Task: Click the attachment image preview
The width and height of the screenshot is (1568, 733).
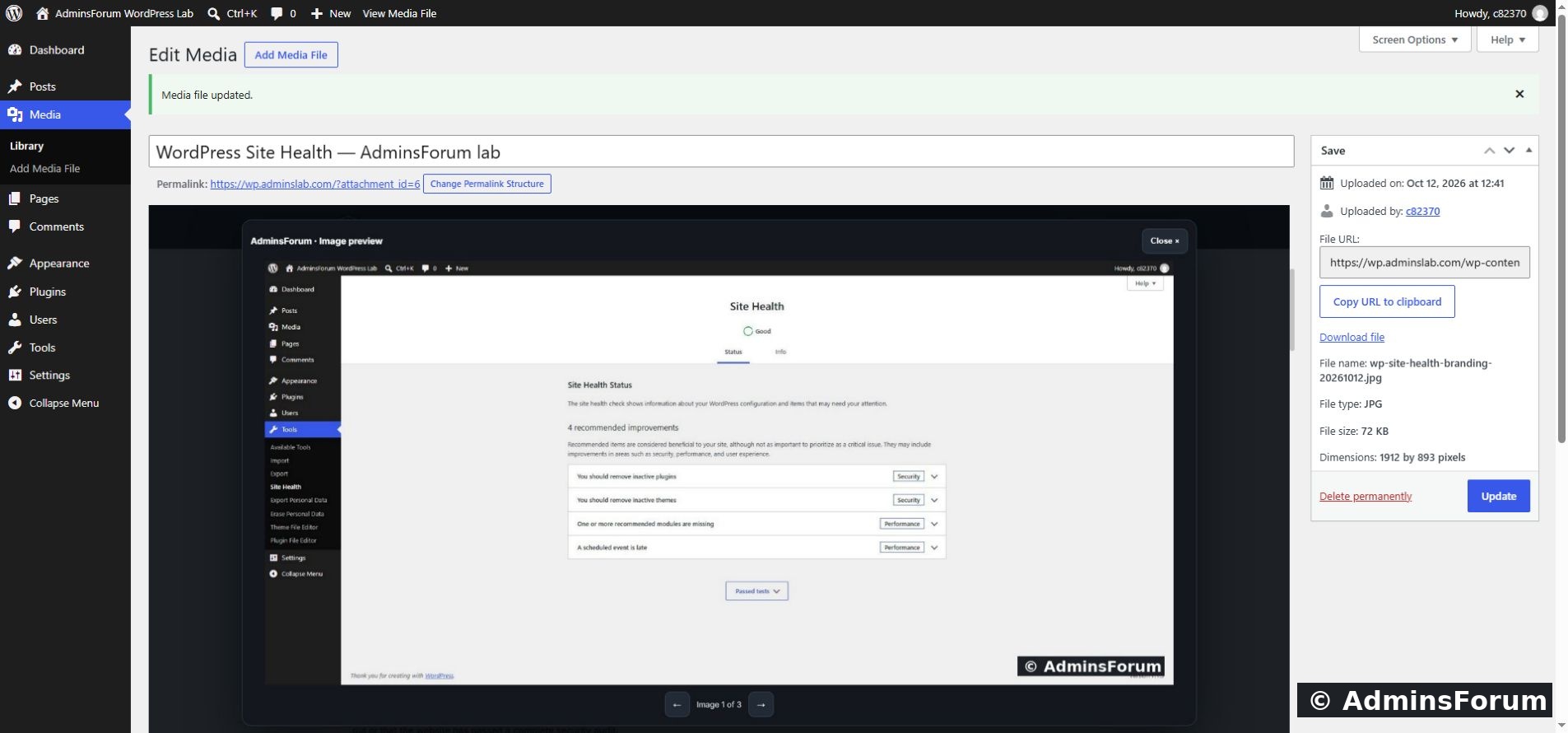Action: coord(719,469)
